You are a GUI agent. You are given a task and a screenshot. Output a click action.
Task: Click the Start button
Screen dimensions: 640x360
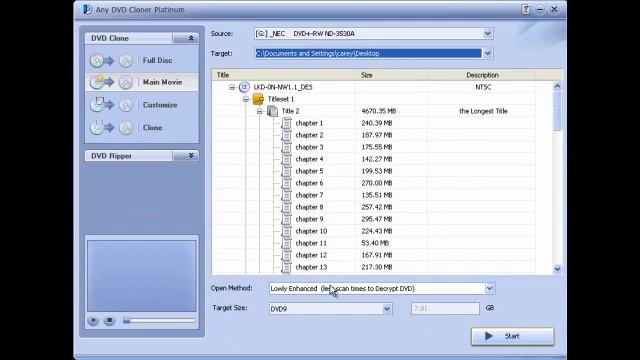tap(513, 336)
